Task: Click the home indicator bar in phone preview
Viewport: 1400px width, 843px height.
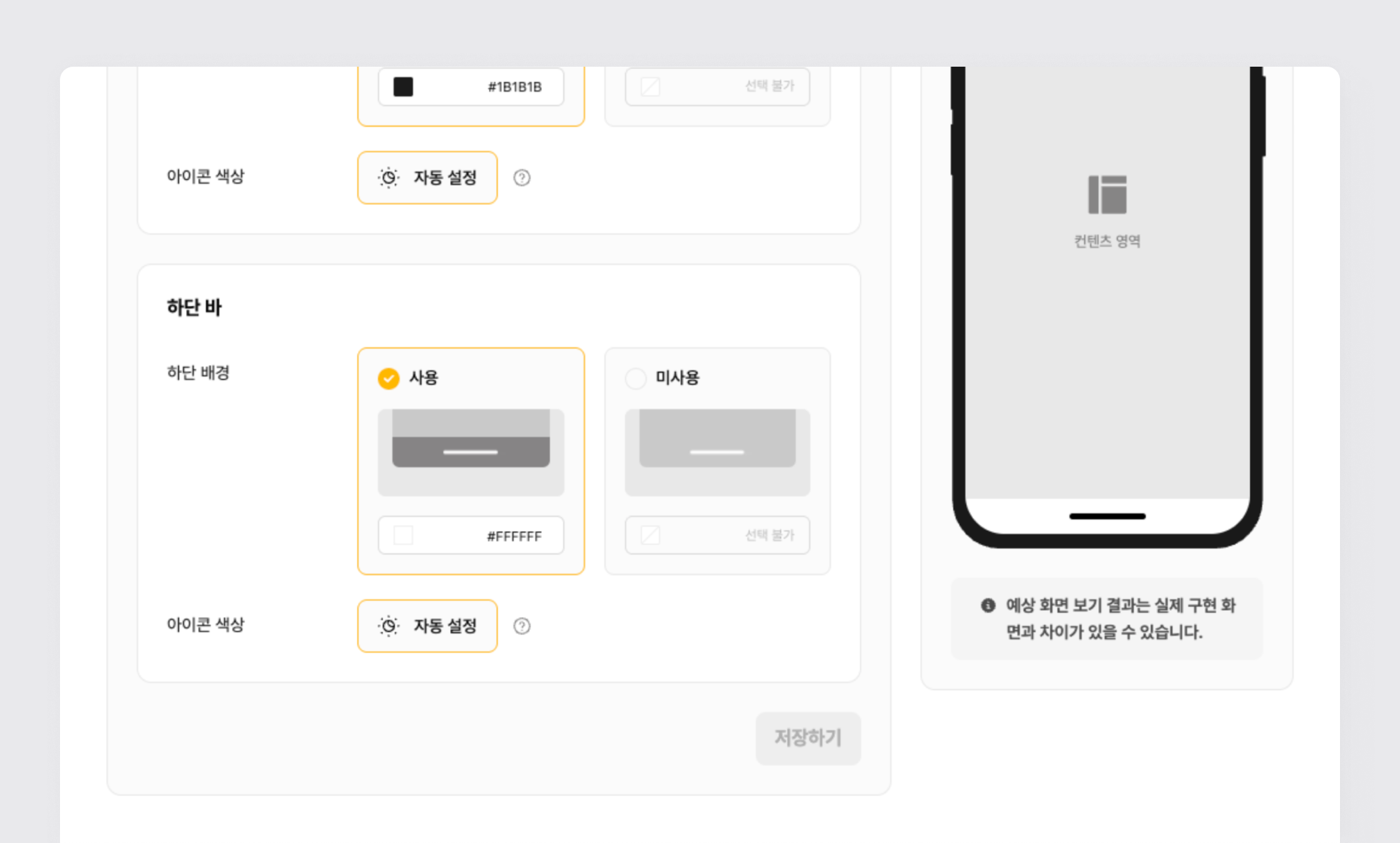Action: 1107,516
